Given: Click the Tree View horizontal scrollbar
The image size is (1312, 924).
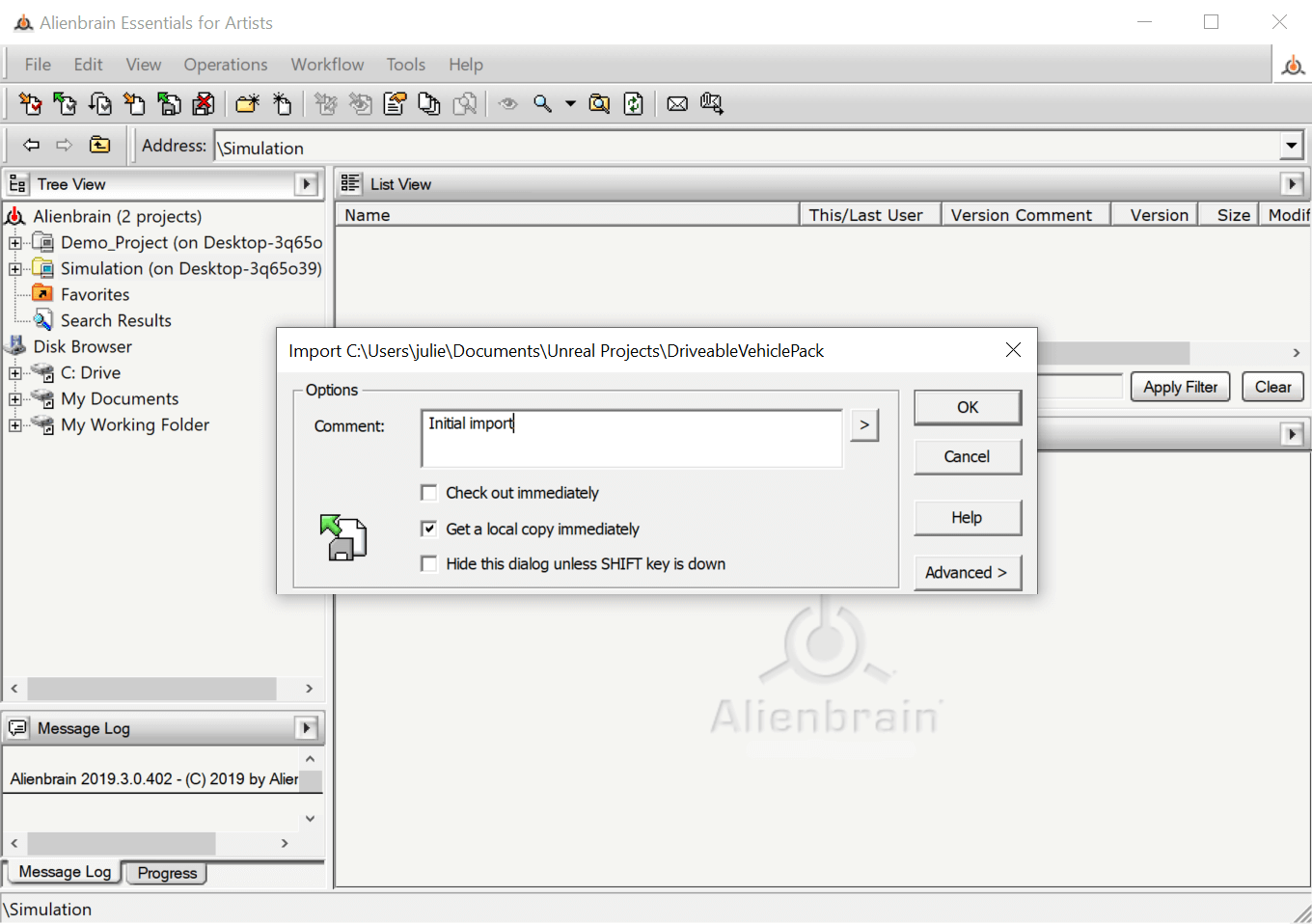Looking at the screenshot, I should 151,689.
